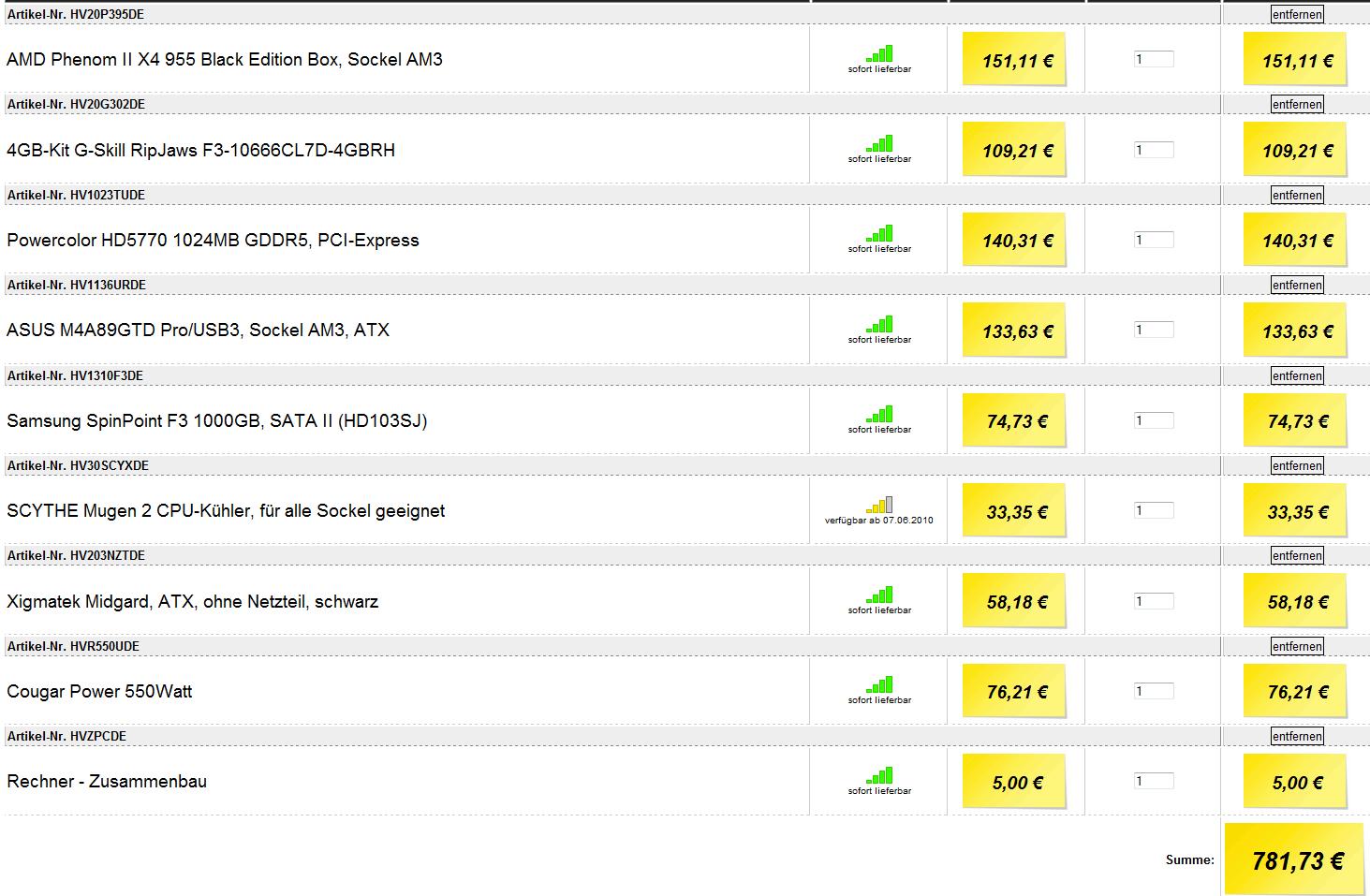Click label 'Artikel-Nr. HVZPCDE'
This screenshot has width=1370, height=896.
coord(66,736)
